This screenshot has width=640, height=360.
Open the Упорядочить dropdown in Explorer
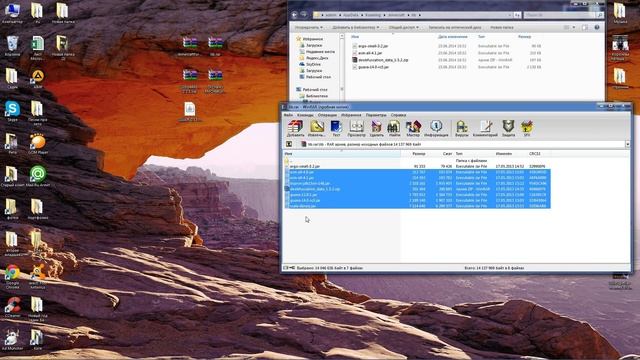(x=309, y=27)
